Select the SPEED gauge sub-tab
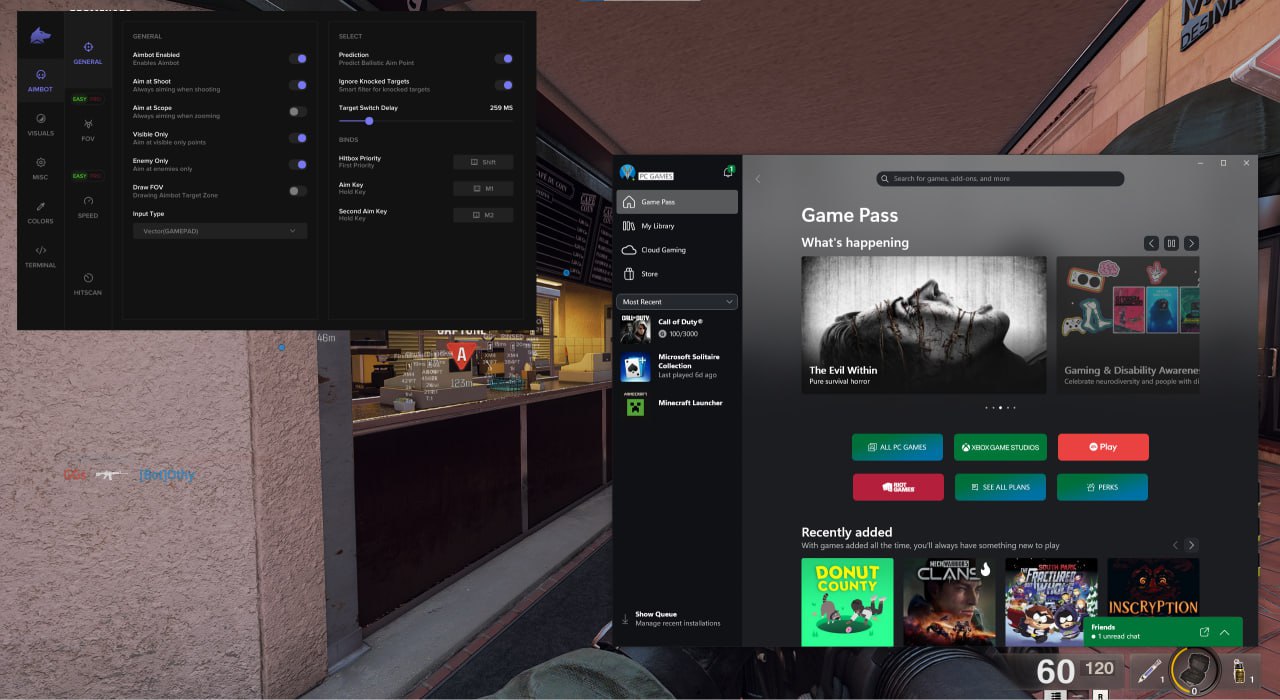The width and height of the screenshot is (1280, 700). (88, 207)
